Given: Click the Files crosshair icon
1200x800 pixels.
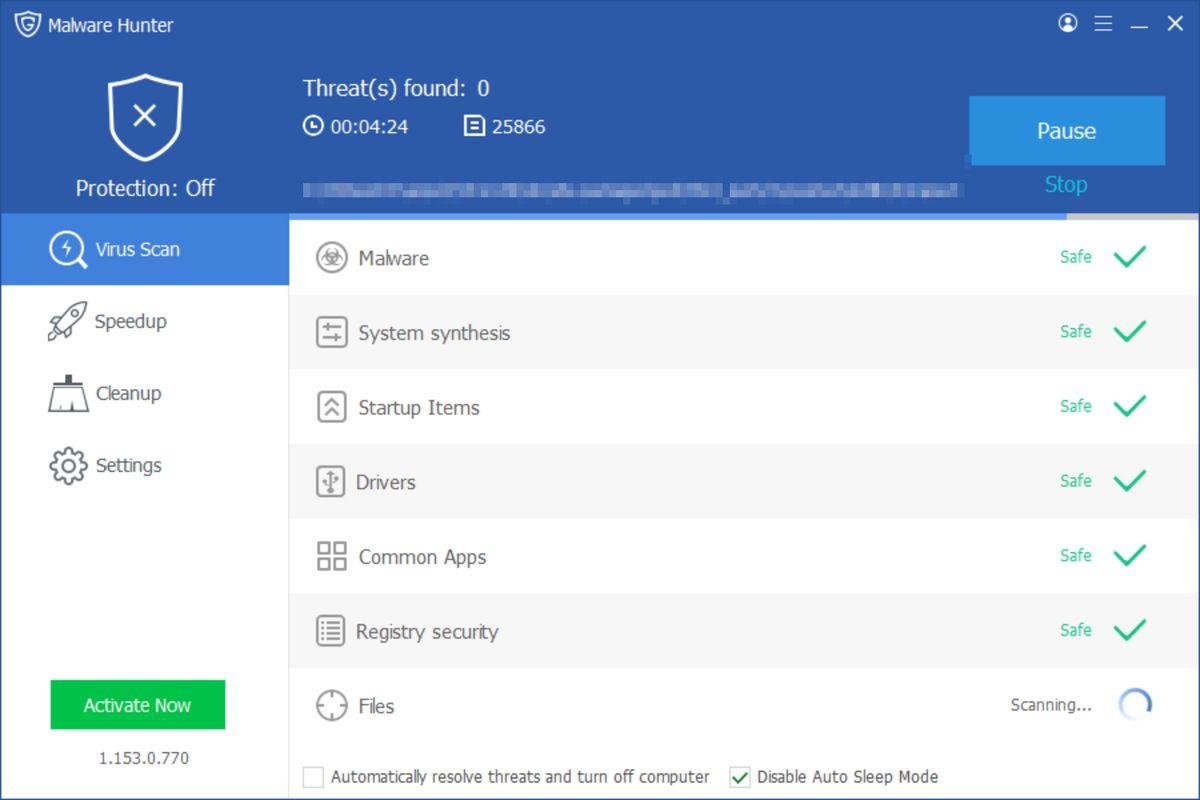Looking at the screenshot, I should pyautogui.click(x=332, y=705).
